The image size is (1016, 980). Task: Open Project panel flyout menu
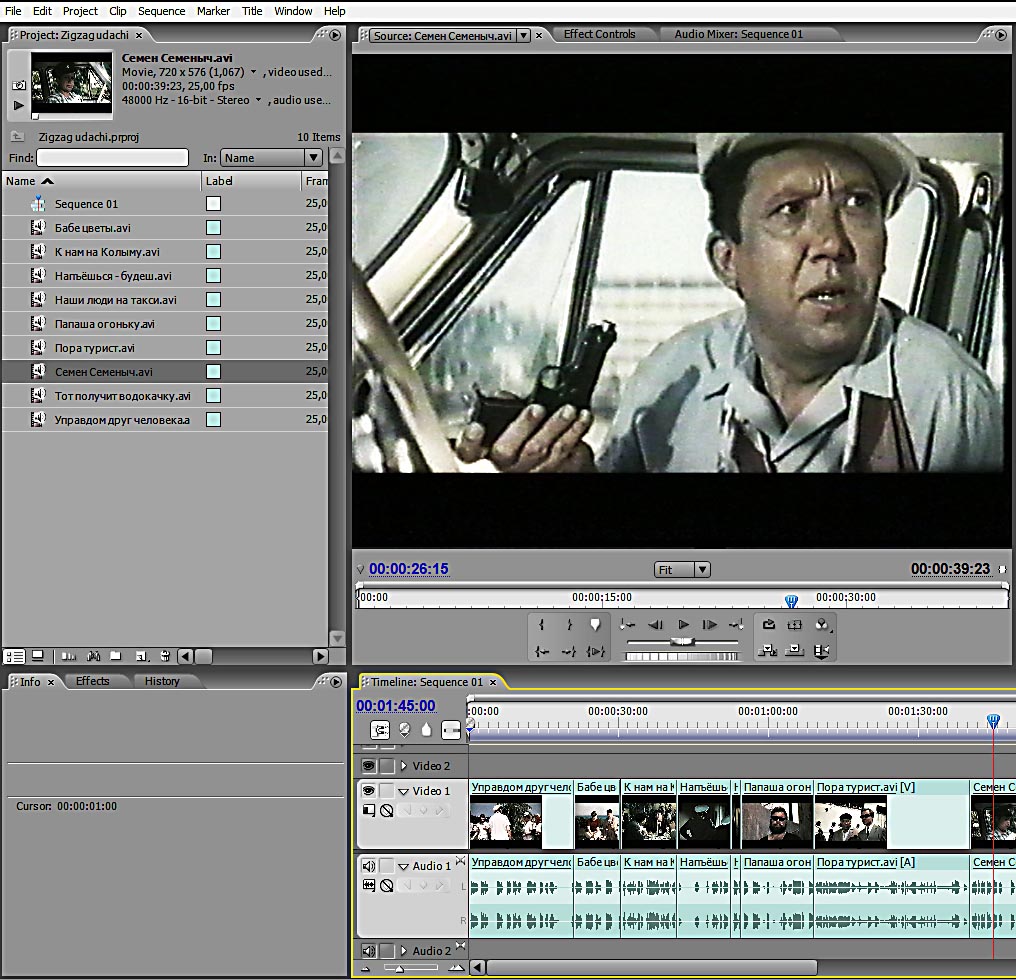(335, 35)
